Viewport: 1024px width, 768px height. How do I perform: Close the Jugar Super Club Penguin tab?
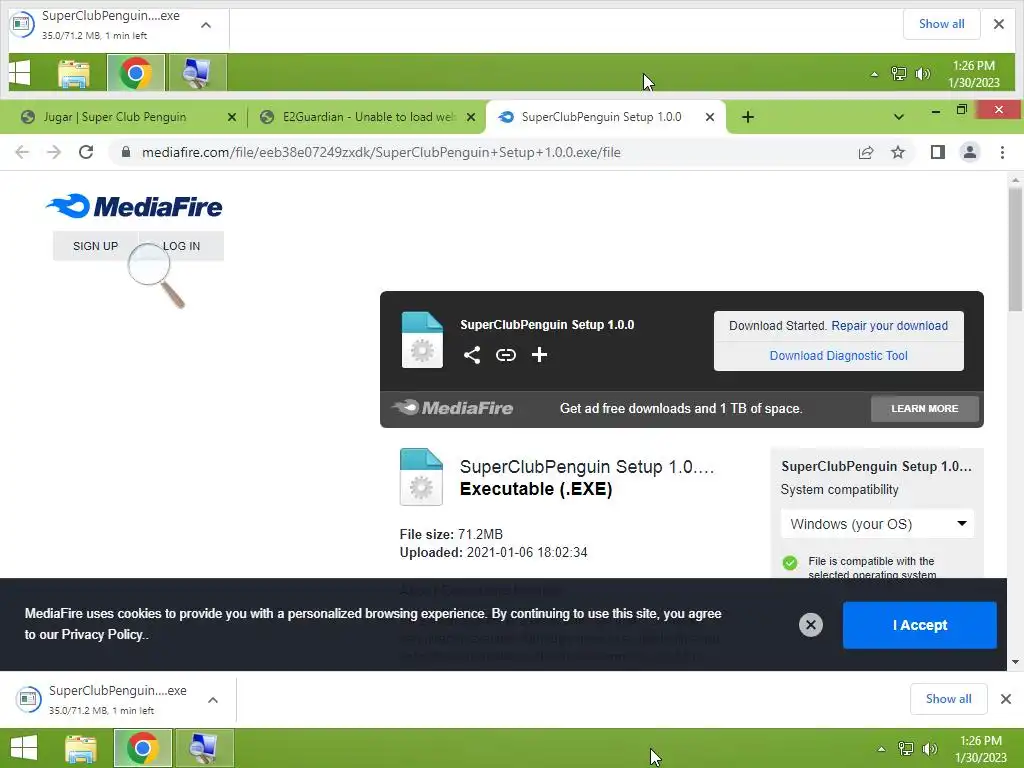click(x=232, y=117)
